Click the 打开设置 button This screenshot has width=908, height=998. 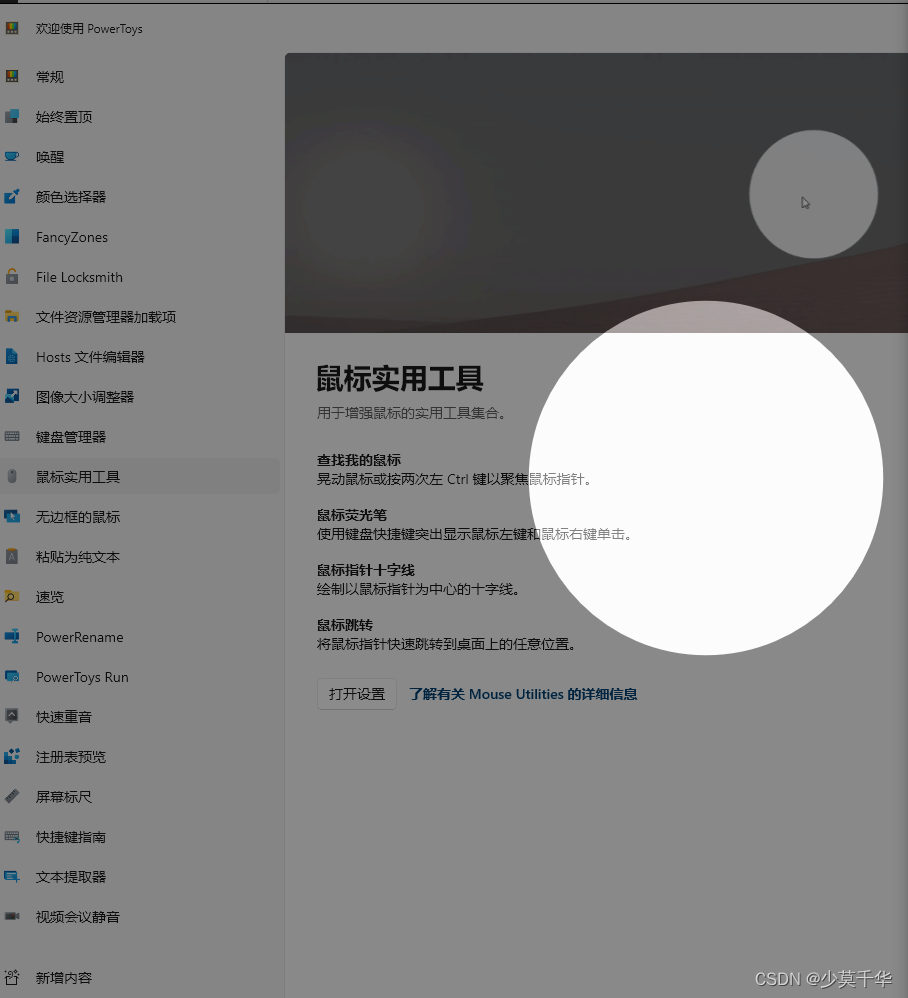(x=357, y=694)
